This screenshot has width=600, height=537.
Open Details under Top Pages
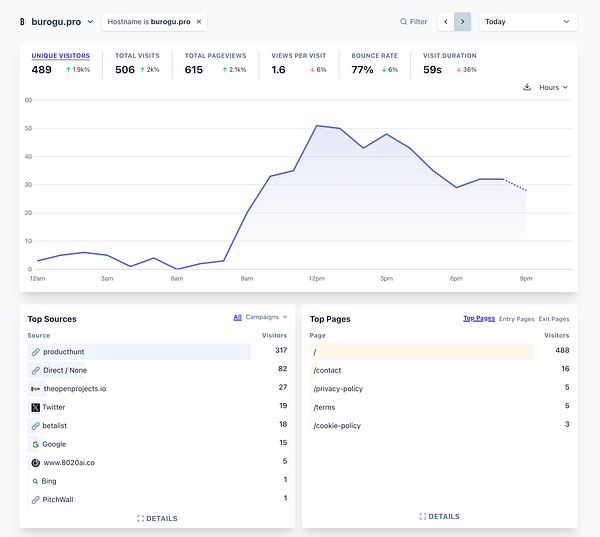[440, 517]
